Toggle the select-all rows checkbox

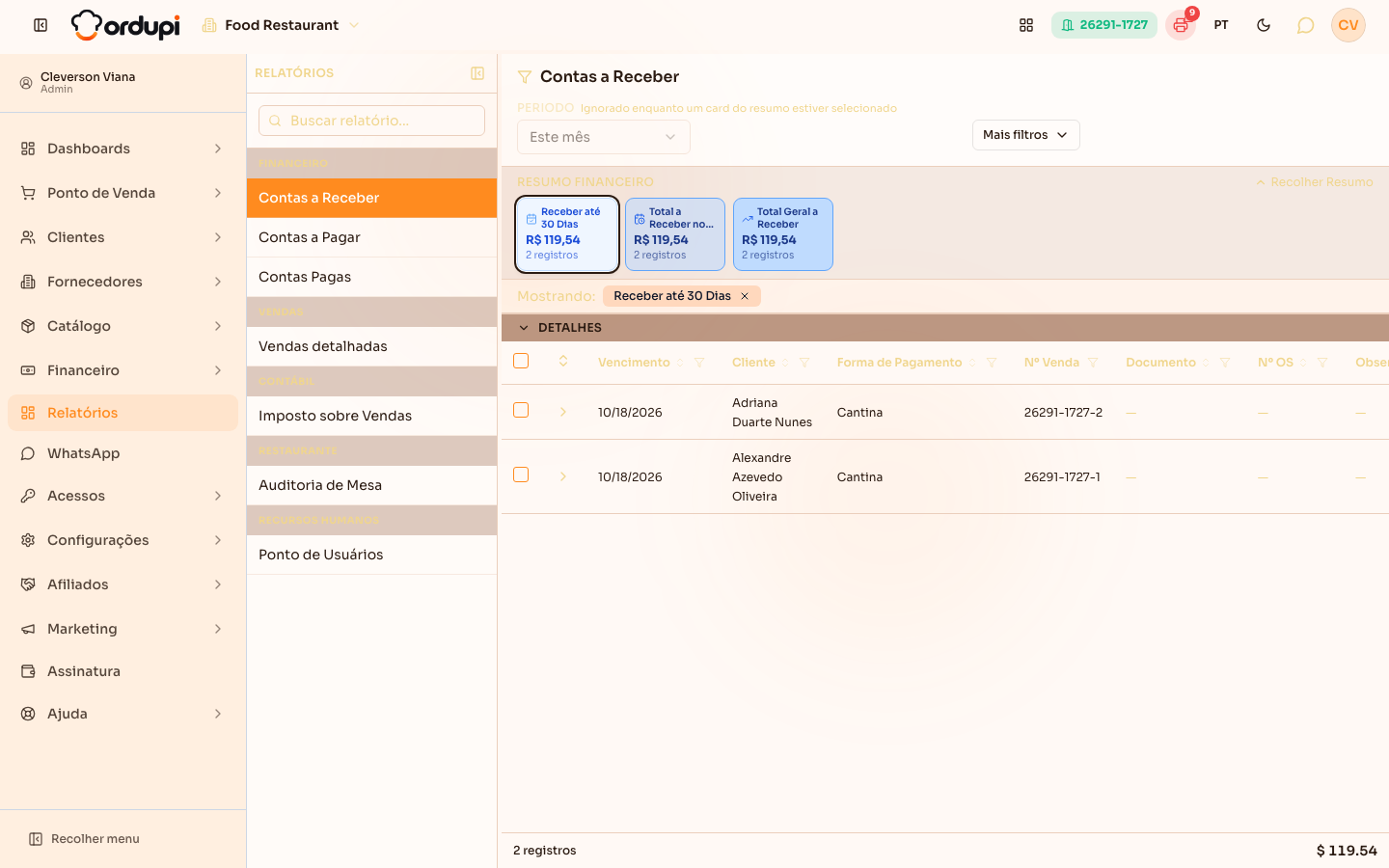pos(521,361)
